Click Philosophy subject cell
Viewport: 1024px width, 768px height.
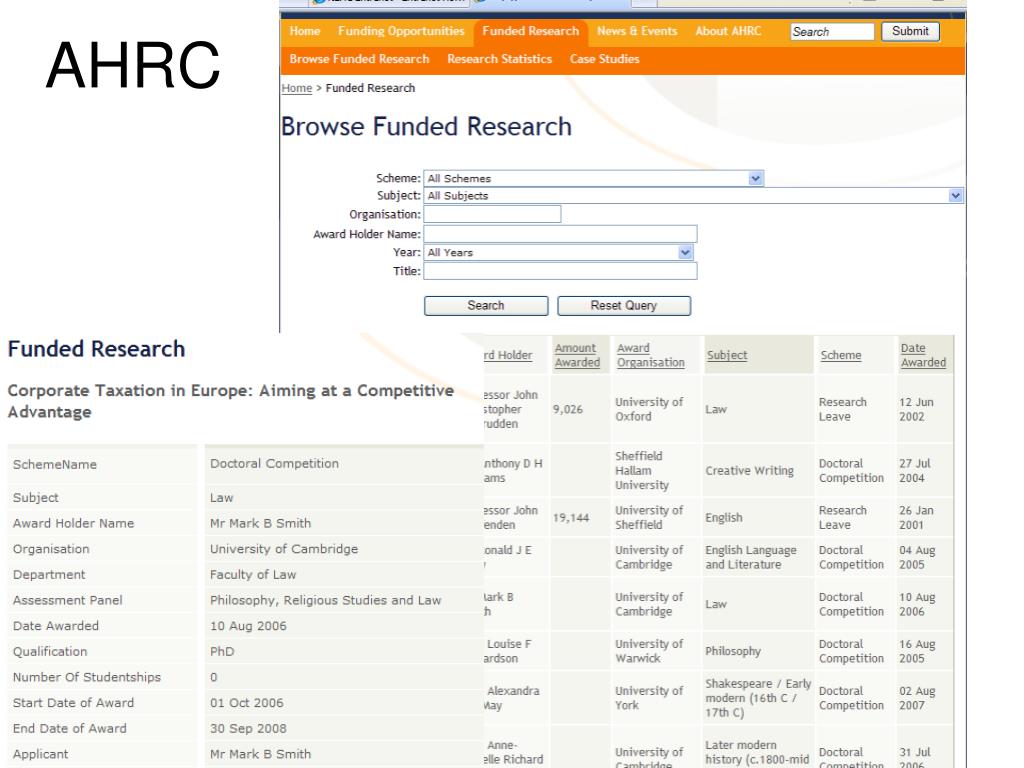coord(733,651)
